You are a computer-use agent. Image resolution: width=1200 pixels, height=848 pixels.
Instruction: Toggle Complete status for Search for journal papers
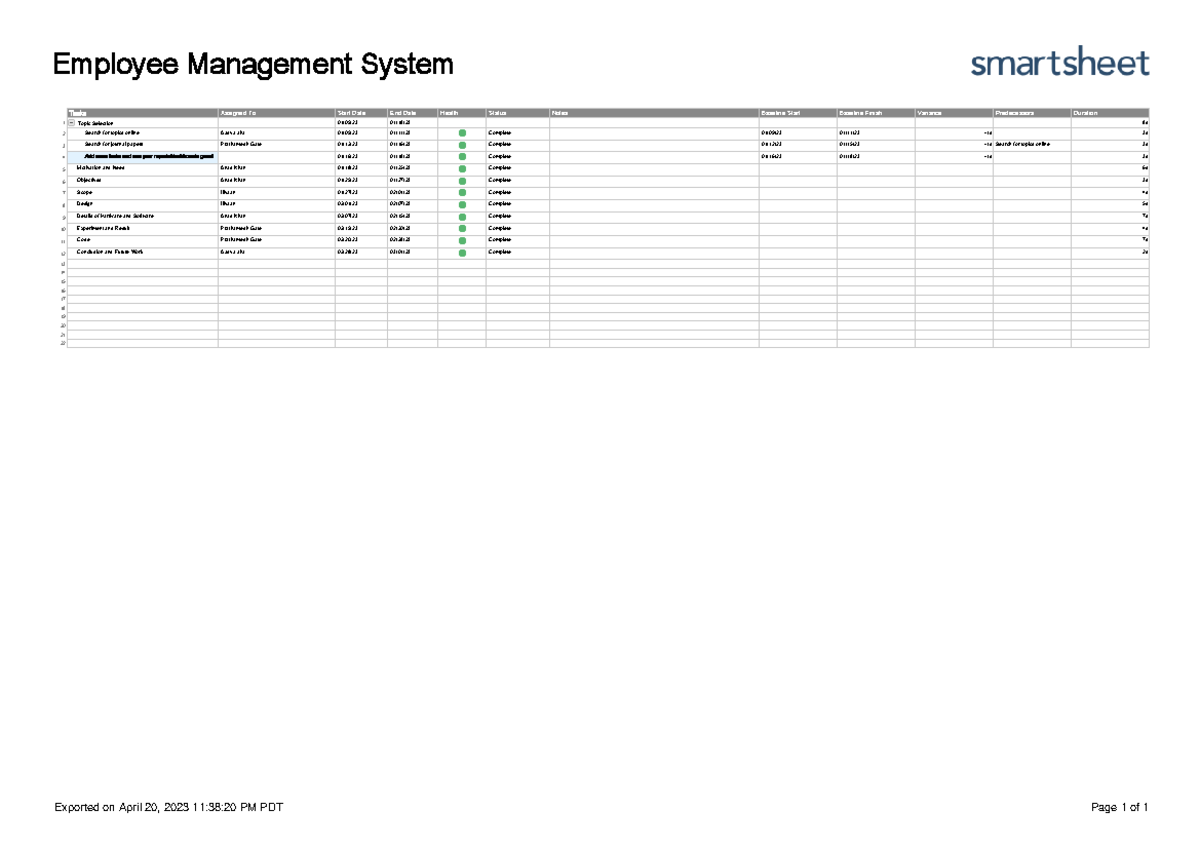pyautogui.click(x=500, y=143)
